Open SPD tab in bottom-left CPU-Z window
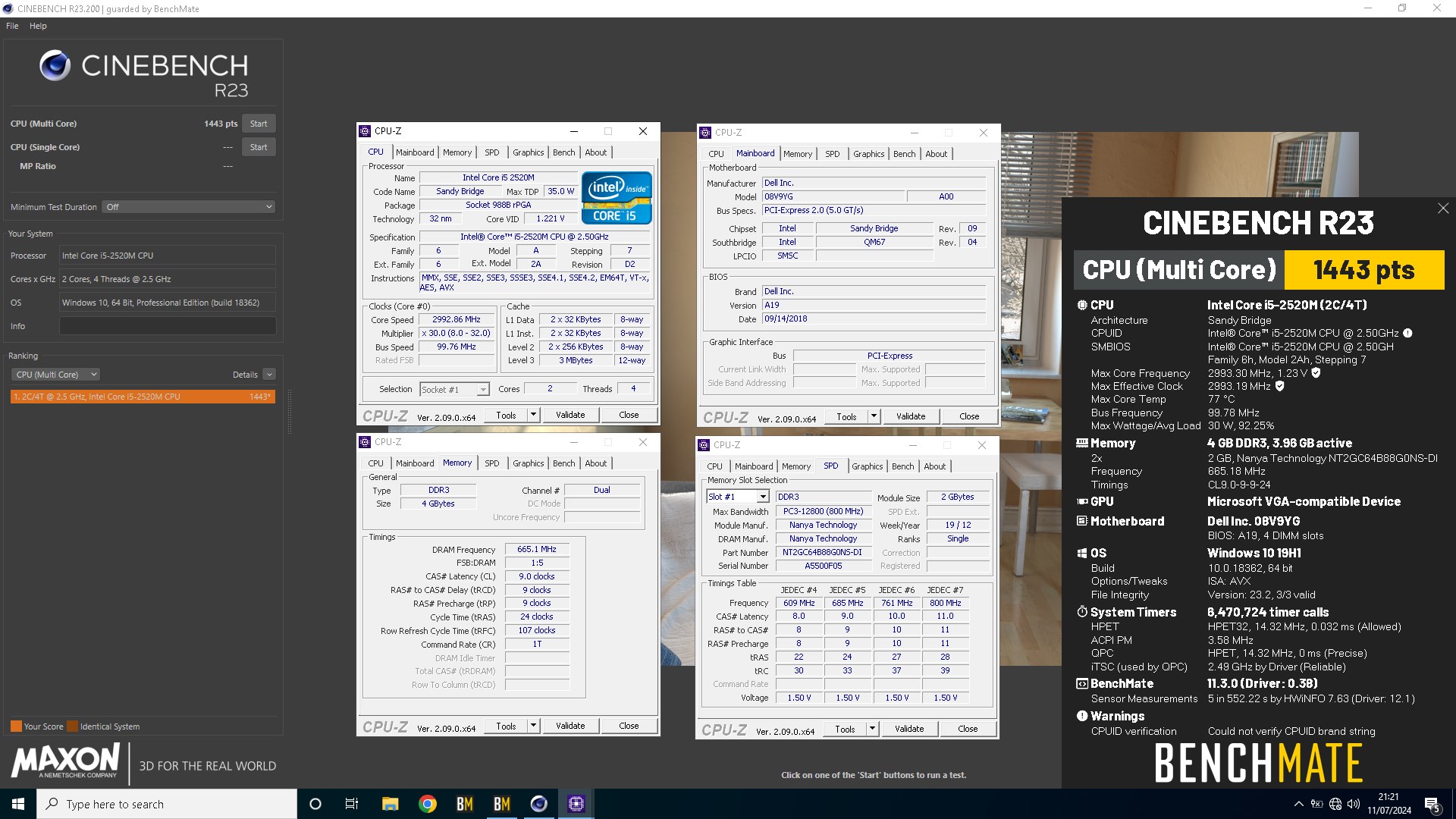The image size is (1456, 819). [x=491, y=463]
